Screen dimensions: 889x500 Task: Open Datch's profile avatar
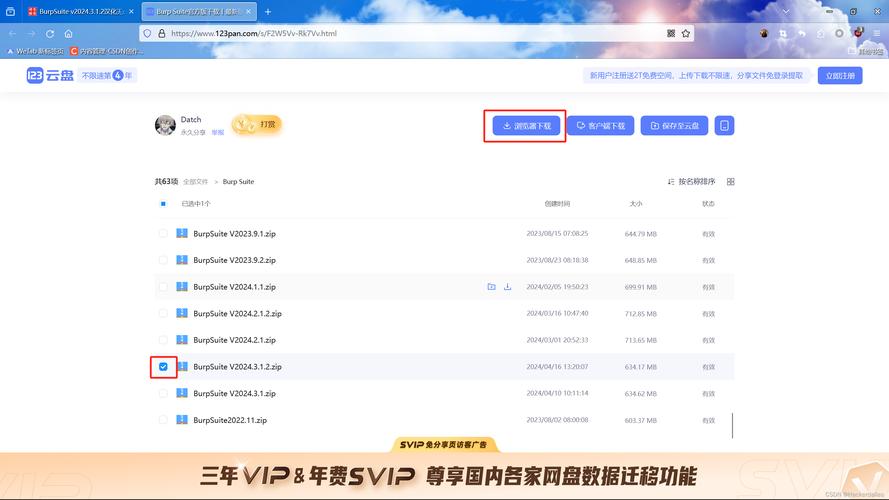click(165, 125)
